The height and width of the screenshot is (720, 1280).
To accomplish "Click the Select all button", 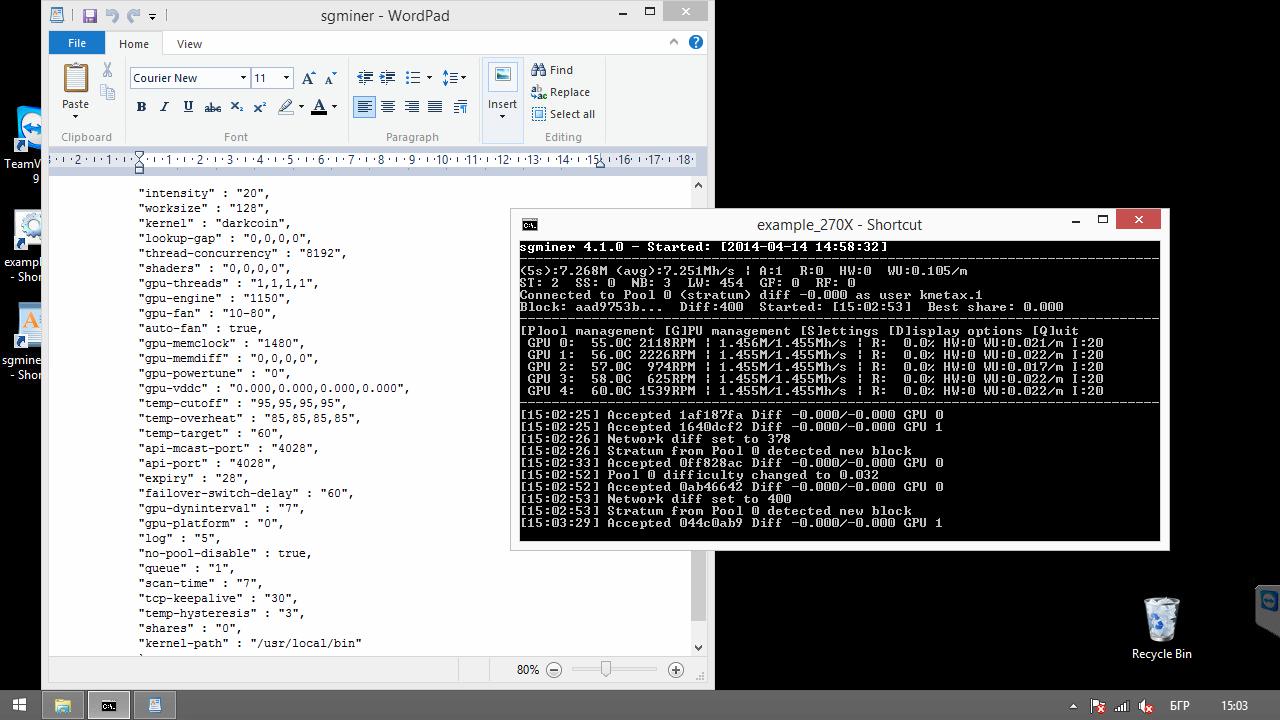I will [x=563, y=114].
